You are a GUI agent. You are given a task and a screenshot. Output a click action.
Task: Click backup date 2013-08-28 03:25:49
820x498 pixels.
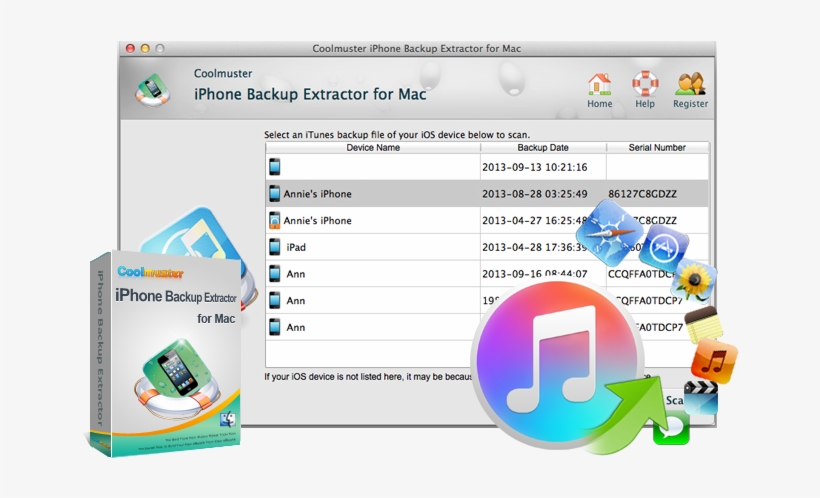[x=534, y=194]
